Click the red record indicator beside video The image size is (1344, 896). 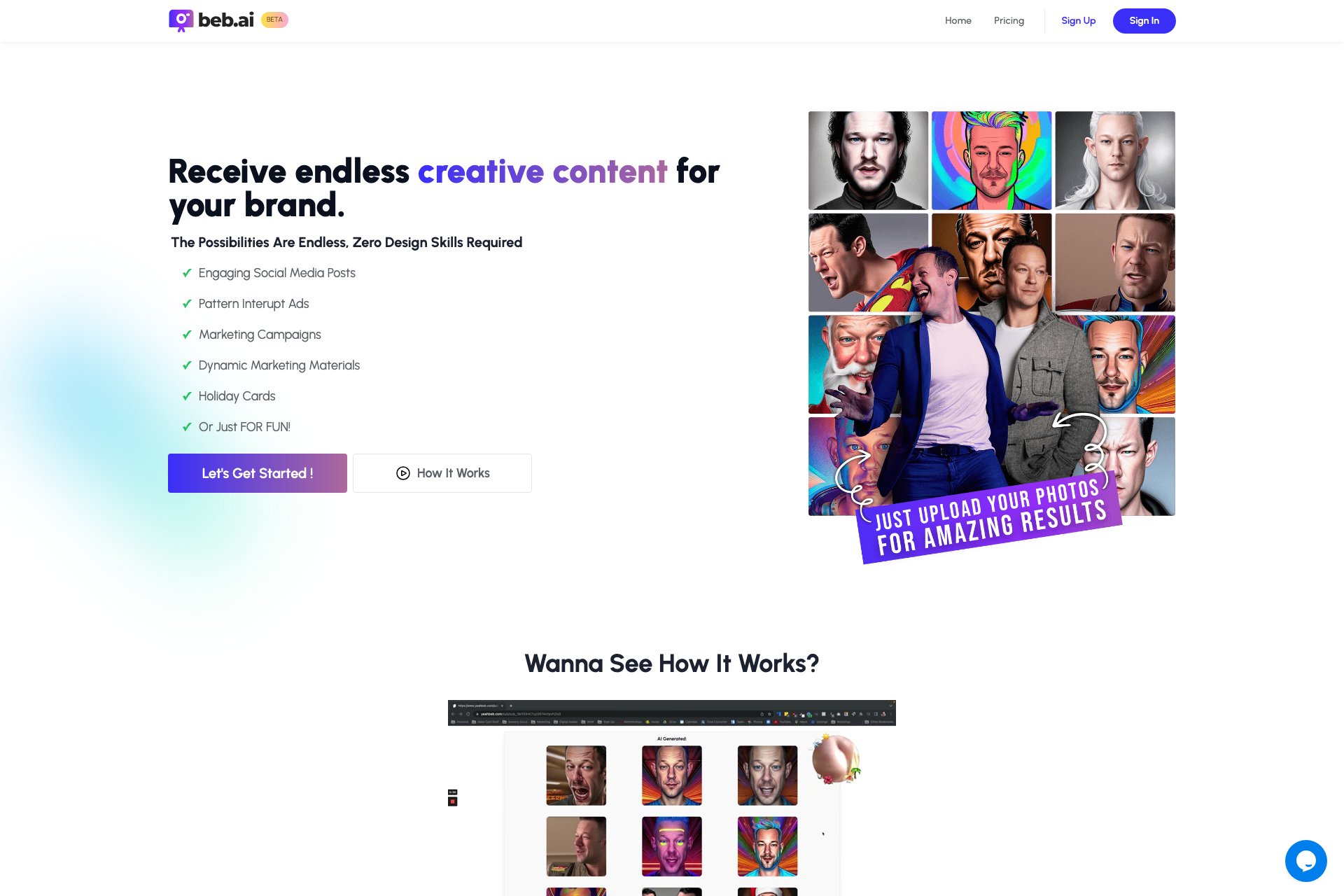click(452, 801)
